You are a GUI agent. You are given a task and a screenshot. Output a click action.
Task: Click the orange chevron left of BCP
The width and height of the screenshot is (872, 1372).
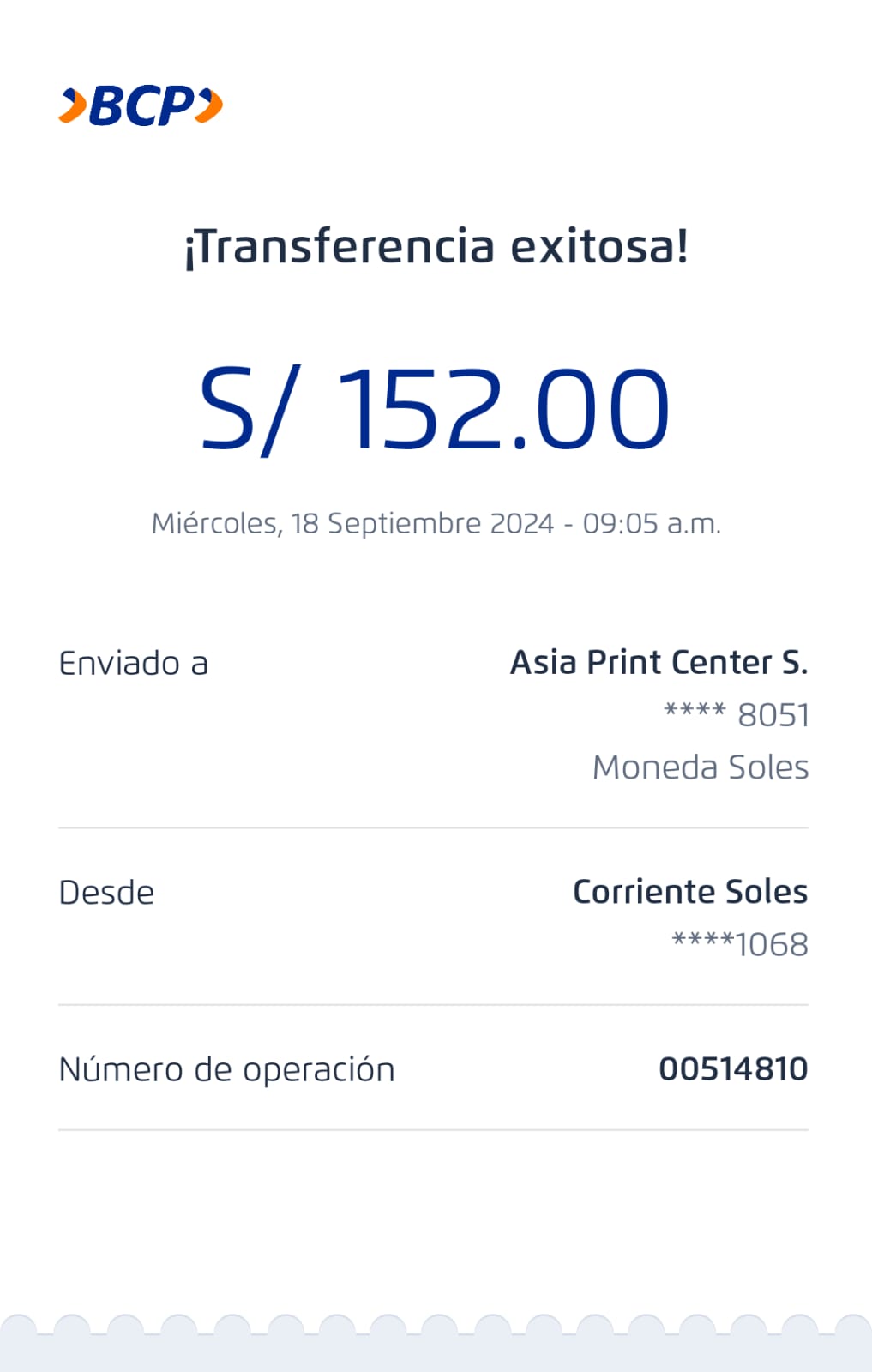pos(73,106)
